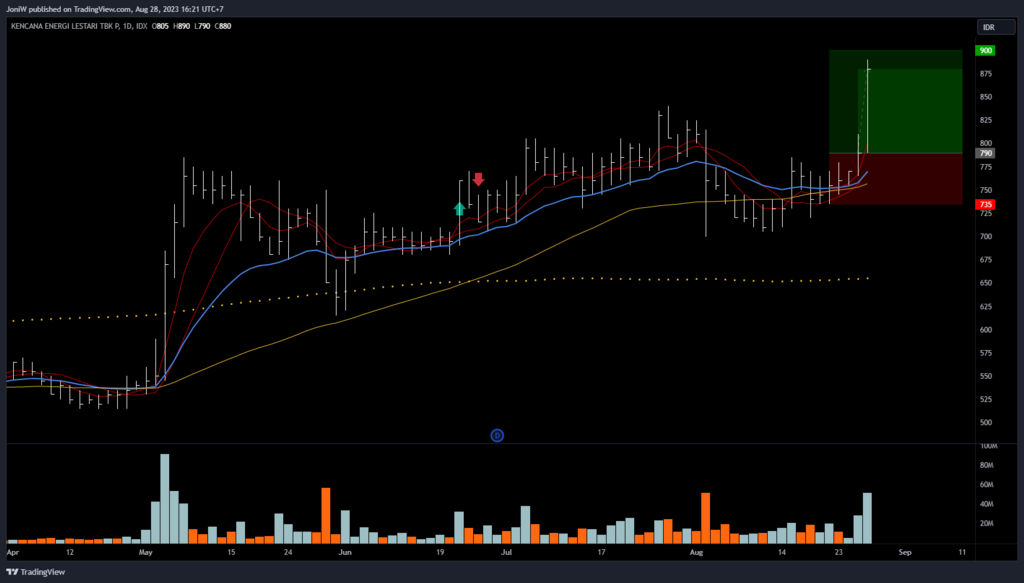Click the 100M volume scale label
The width and height of the screenshot is (1024, 583).
(987, 446)
